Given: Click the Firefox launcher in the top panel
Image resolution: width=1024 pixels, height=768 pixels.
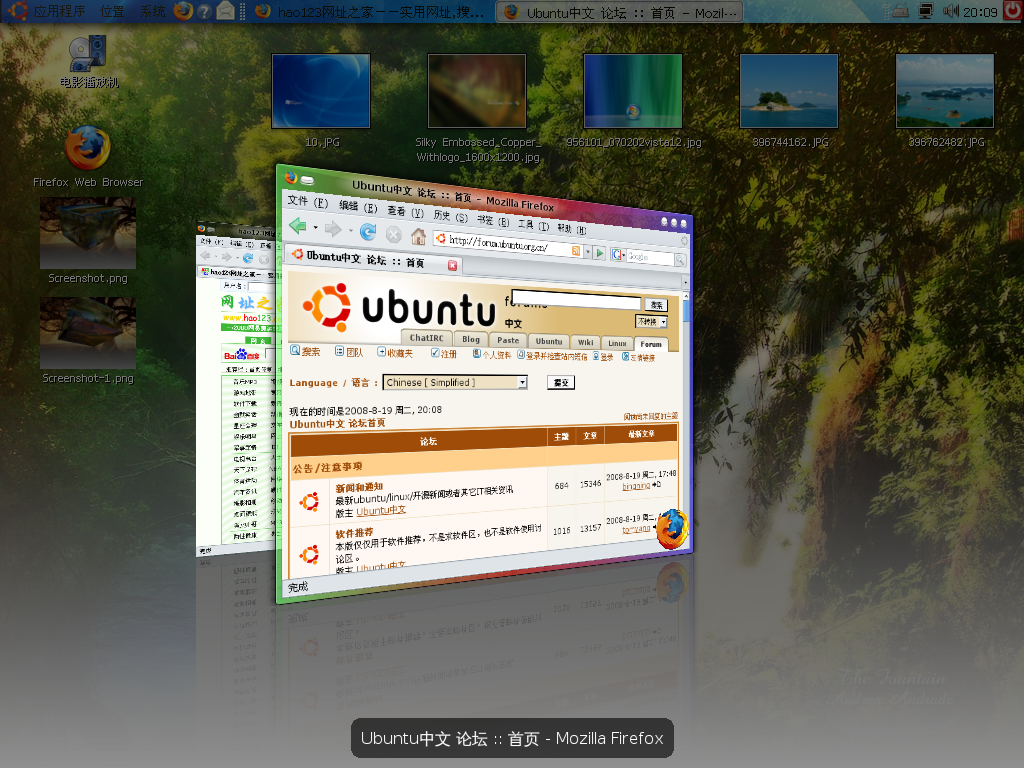Looking at the screenshot, I should 183,11.
